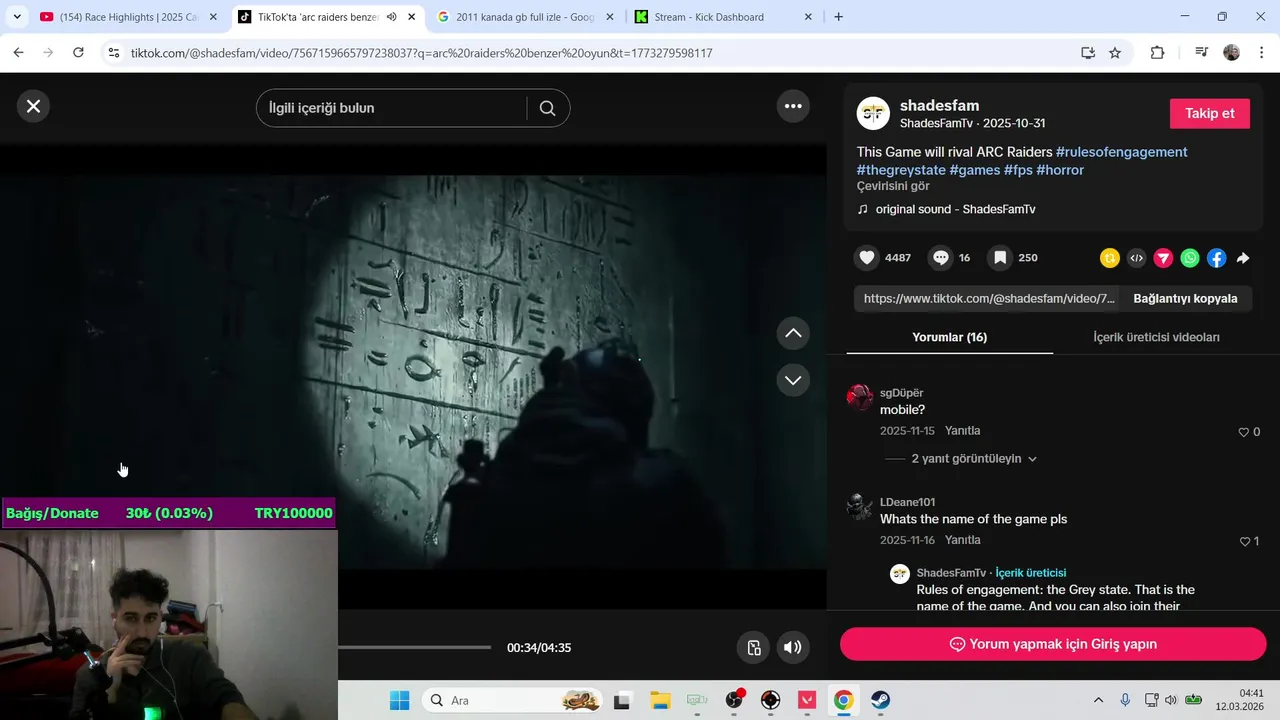The height and width of the screenshot is (720, 1280).
Task: Open the #rulesofengagement hashtag
Action: (x=1122, y=152)
